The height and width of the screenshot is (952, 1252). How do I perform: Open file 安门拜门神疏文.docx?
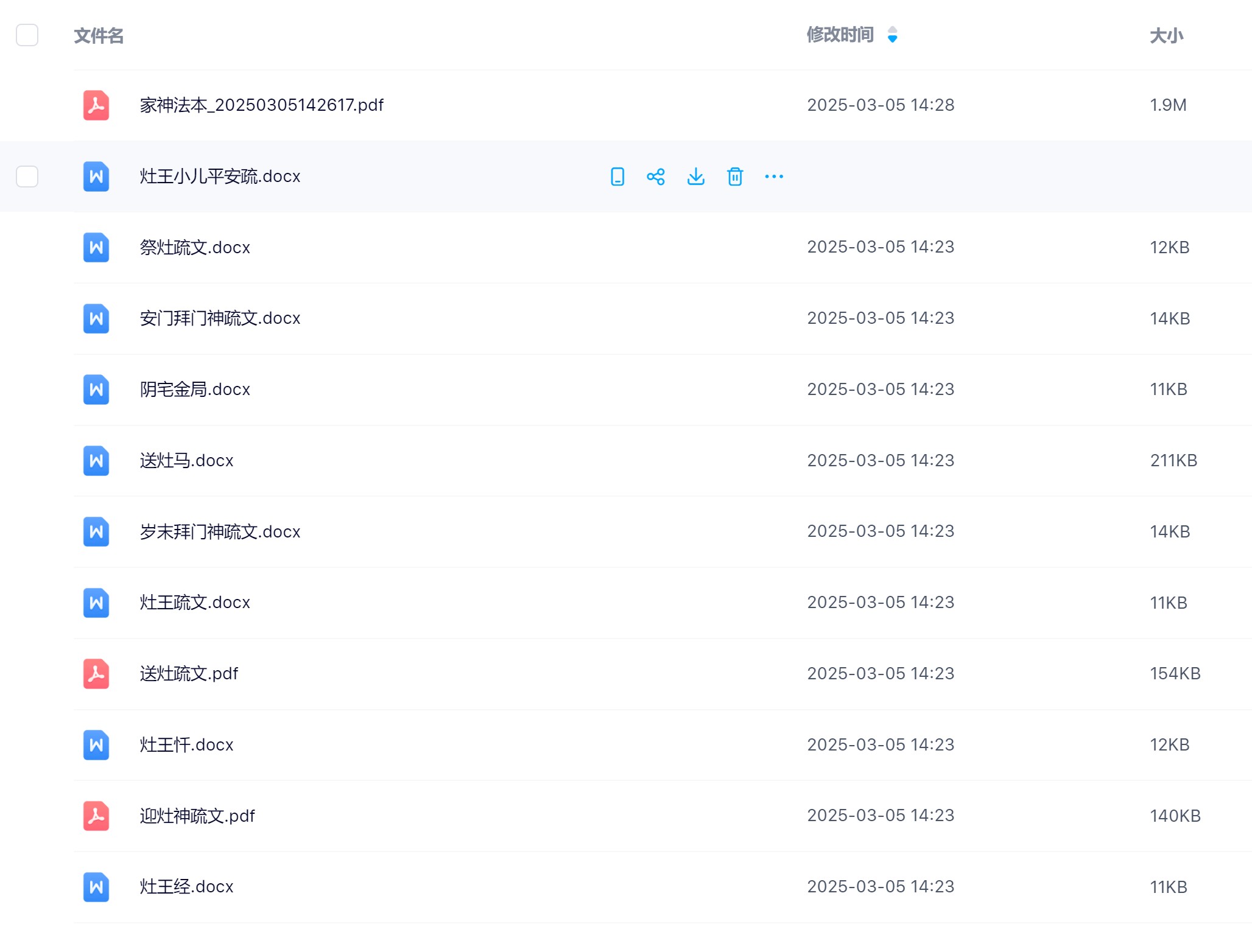(220, 318)
